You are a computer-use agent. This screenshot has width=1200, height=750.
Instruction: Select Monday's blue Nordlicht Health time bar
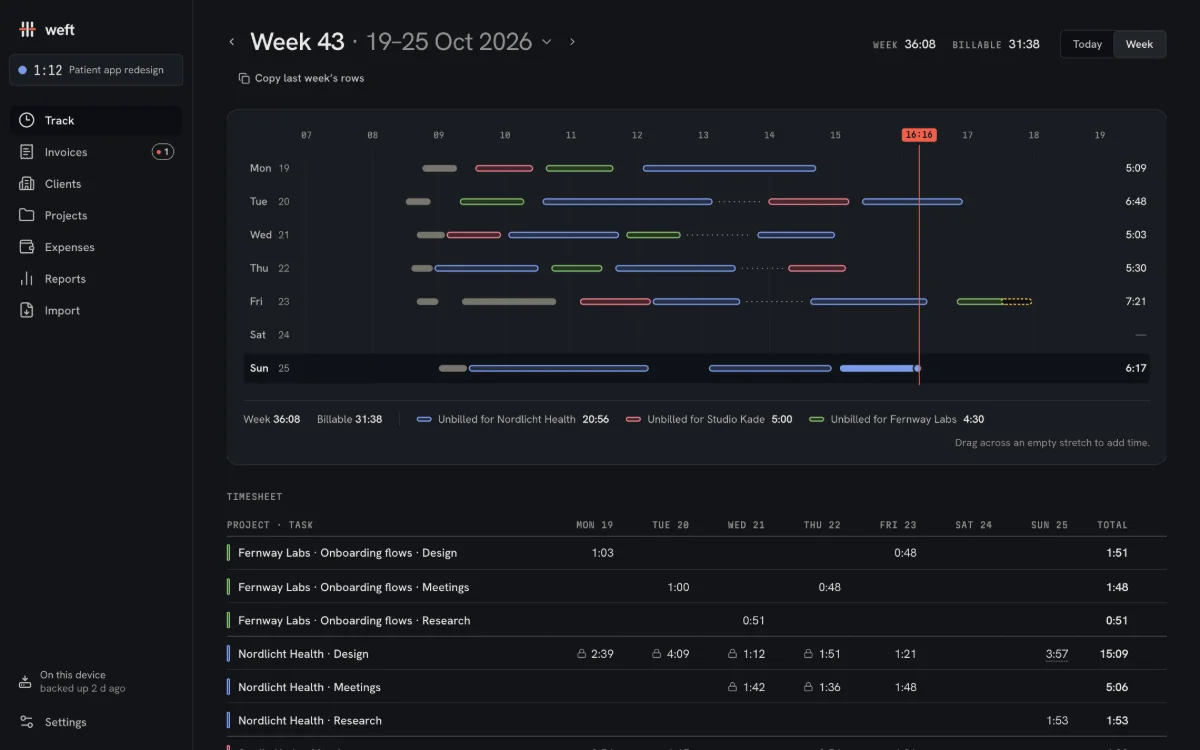tap(729, 168)
